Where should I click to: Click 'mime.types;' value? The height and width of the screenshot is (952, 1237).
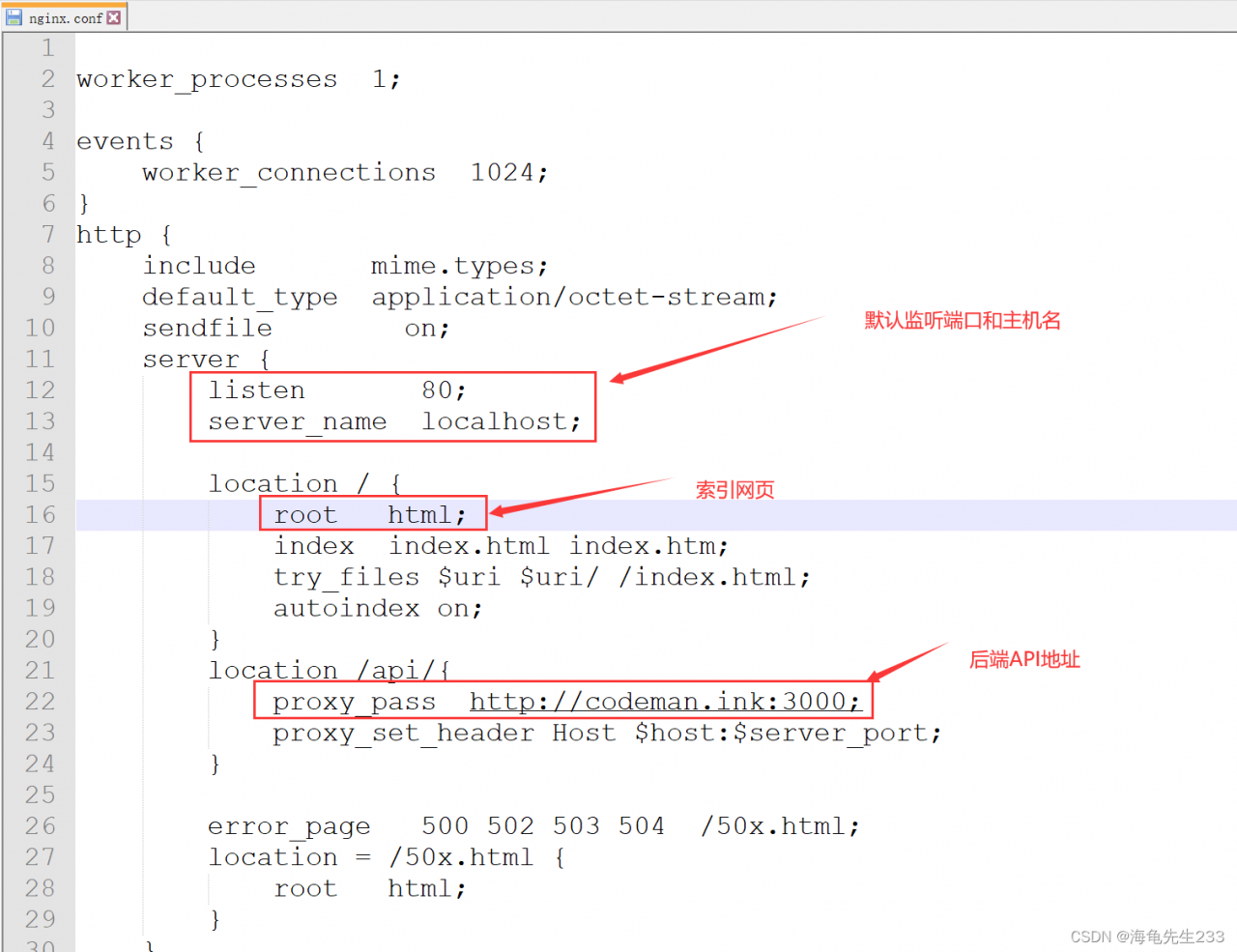[460, 266]
